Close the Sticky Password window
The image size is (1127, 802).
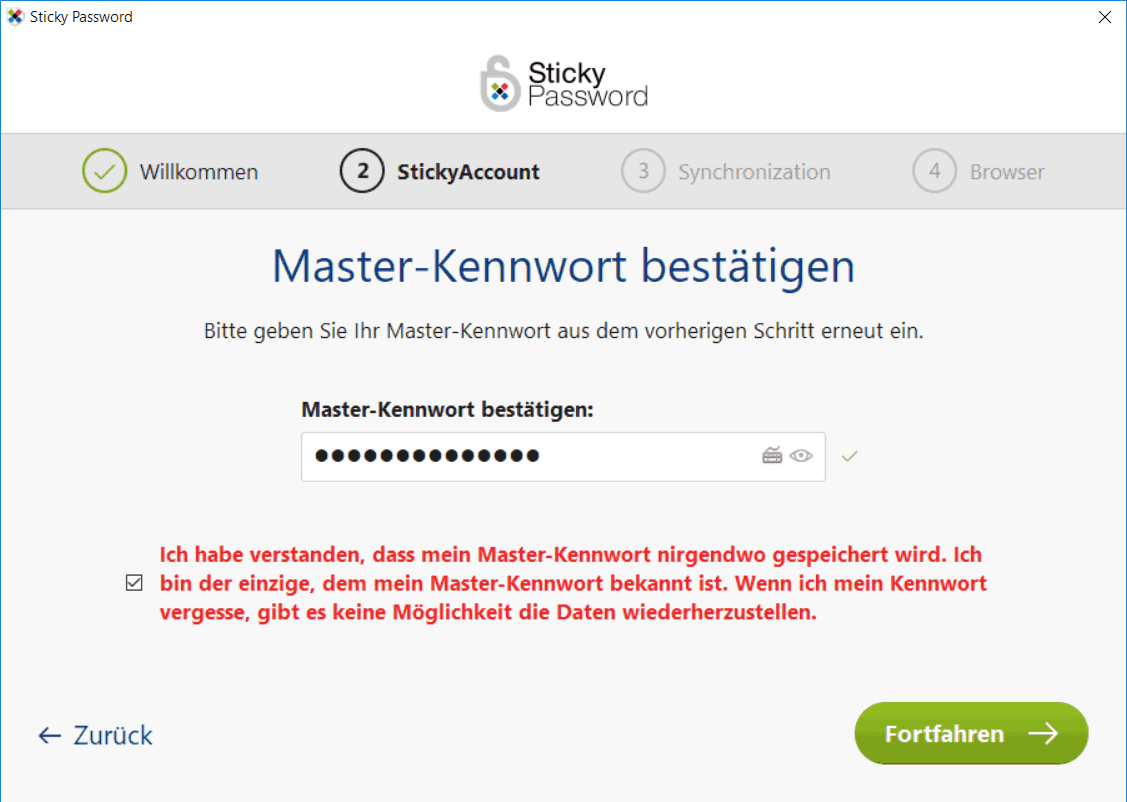pyautogui.click(x=1105, y=17)
